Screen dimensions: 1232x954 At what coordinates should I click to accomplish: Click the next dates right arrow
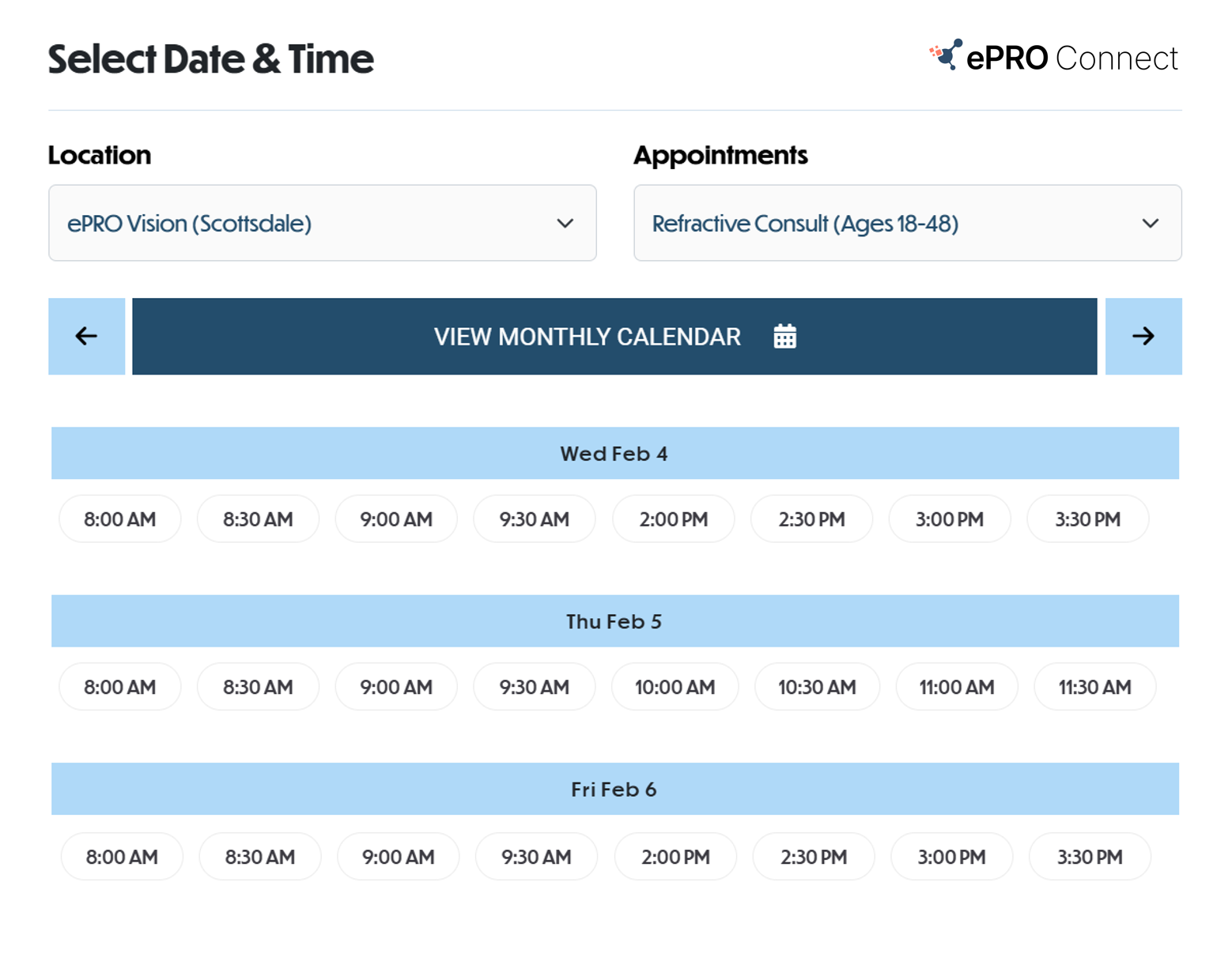(x=1143, y=336)
